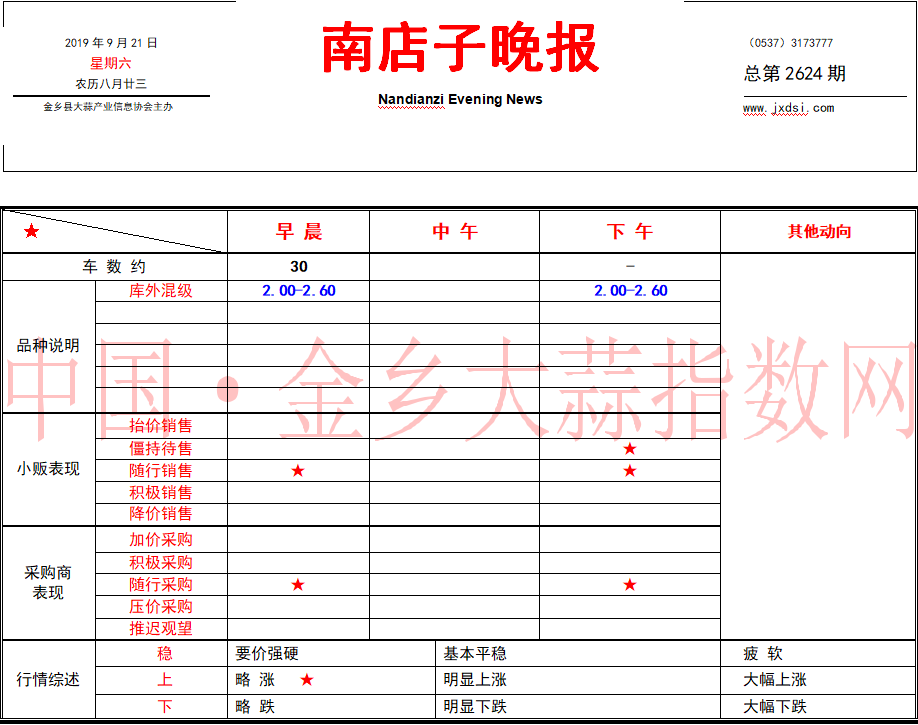Select the 其他动向 column header
This screenshot has height=725, width=918.
(819, 232)
